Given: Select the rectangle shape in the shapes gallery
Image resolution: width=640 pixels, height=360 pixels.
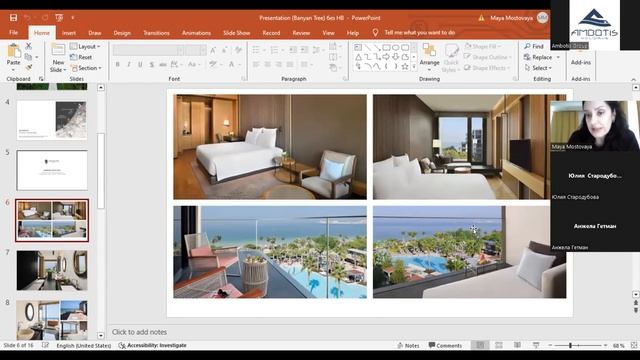Looking at the screenshot, I should 387,48.
